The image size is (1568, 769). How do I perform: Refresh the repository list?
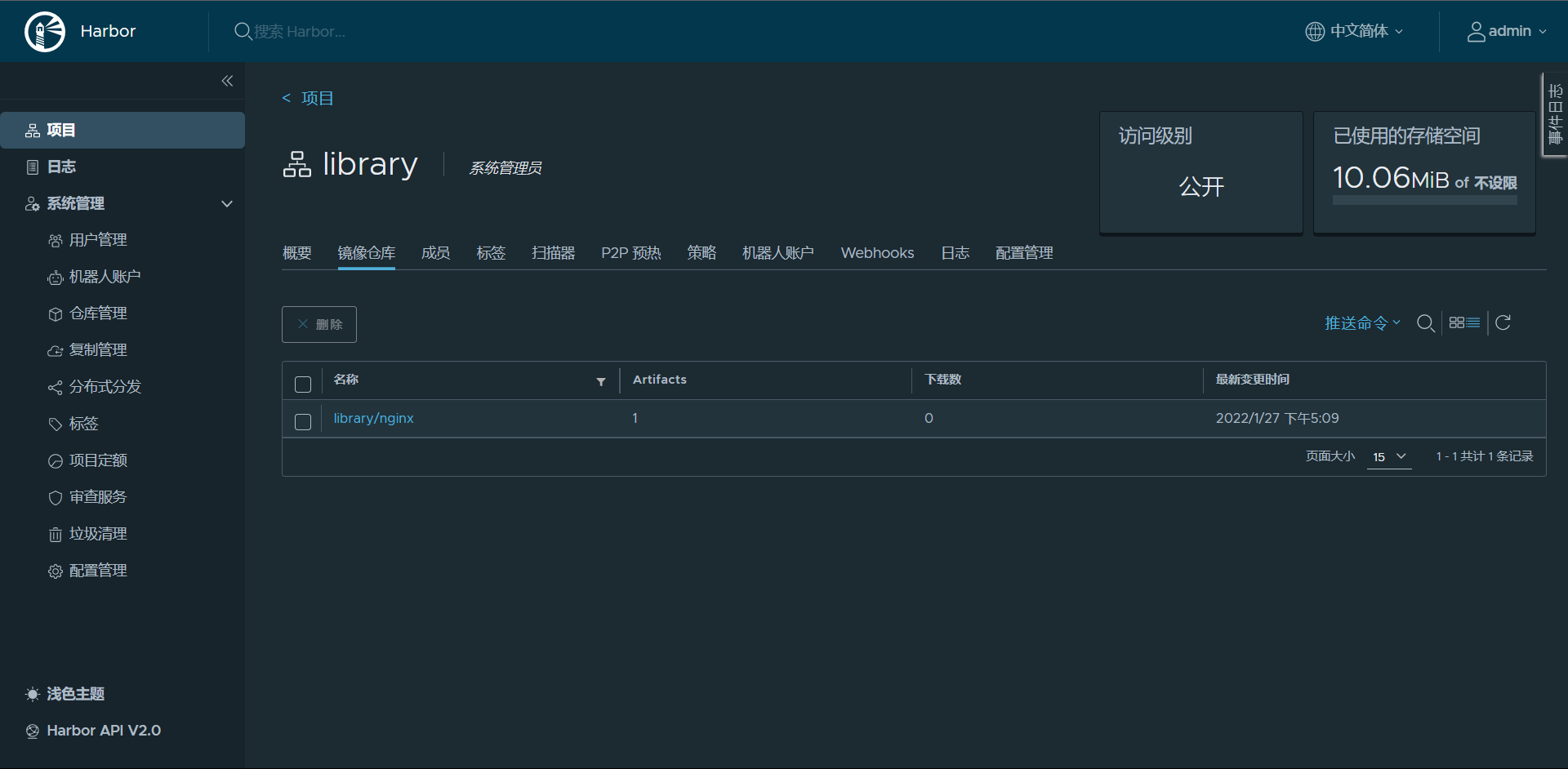click(1503, 322)
